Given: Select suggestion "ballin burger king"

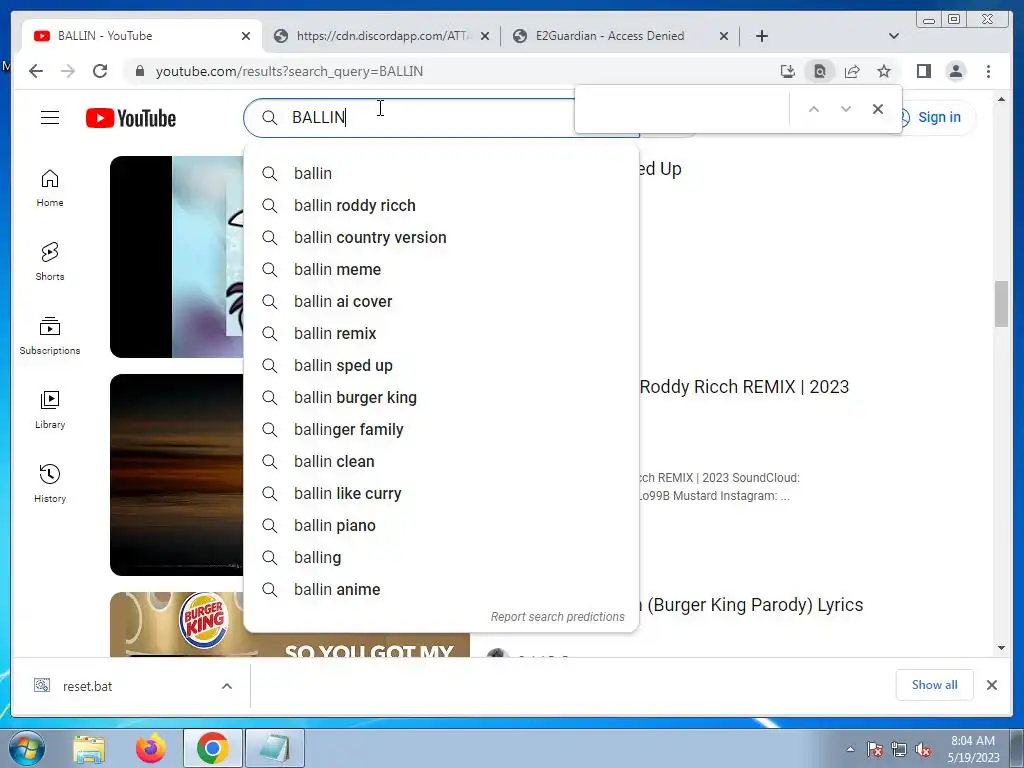Looking at the screenshot, I should (441, 397).
